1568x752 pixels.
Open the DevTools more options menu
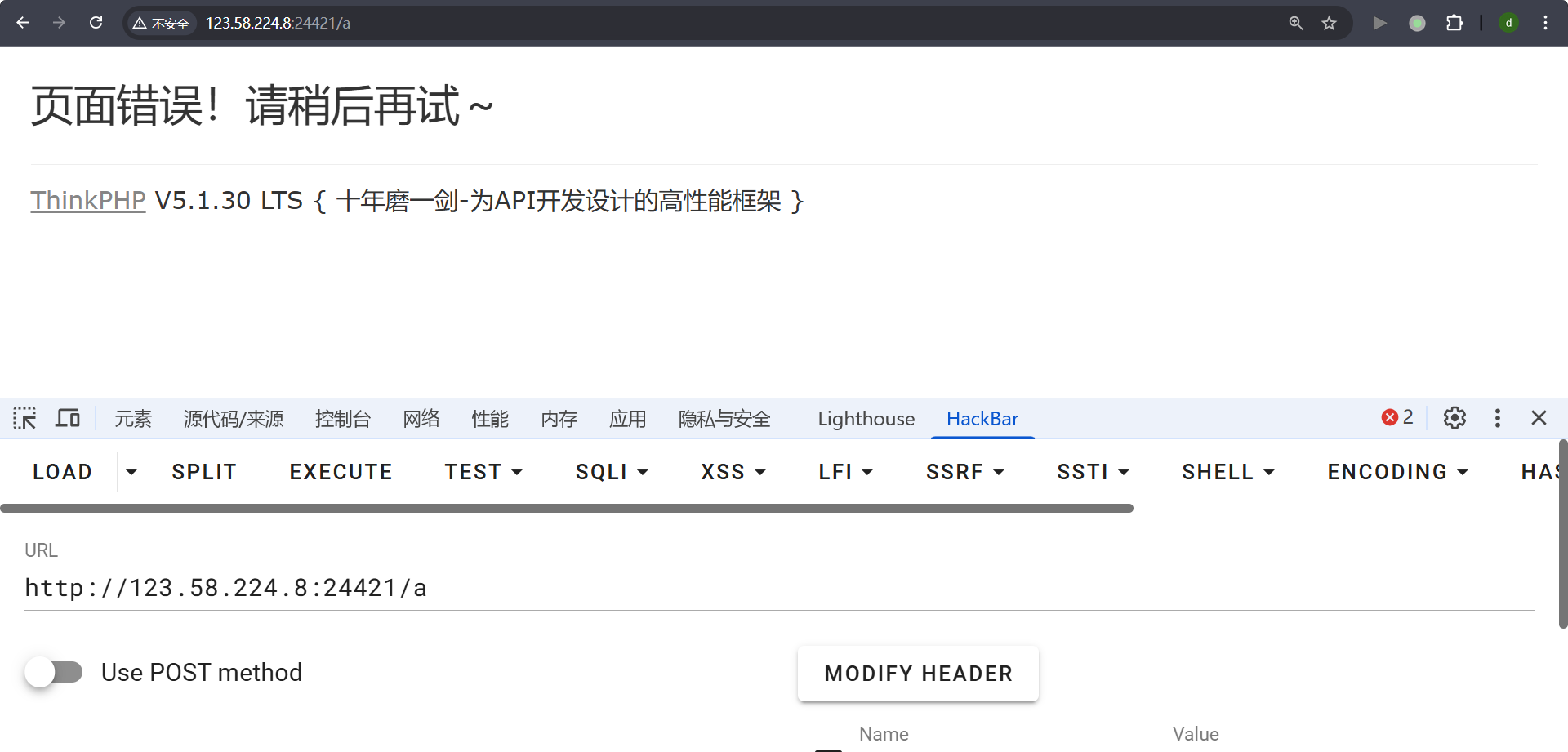pos(1497,418)
